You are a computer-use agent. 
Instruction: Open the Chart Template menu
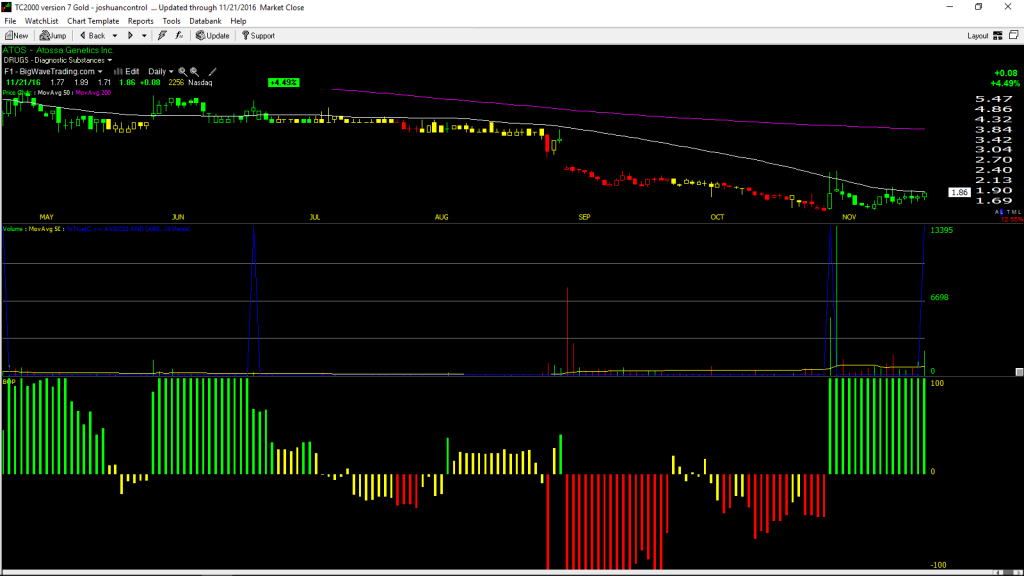(x=93, y=21)
